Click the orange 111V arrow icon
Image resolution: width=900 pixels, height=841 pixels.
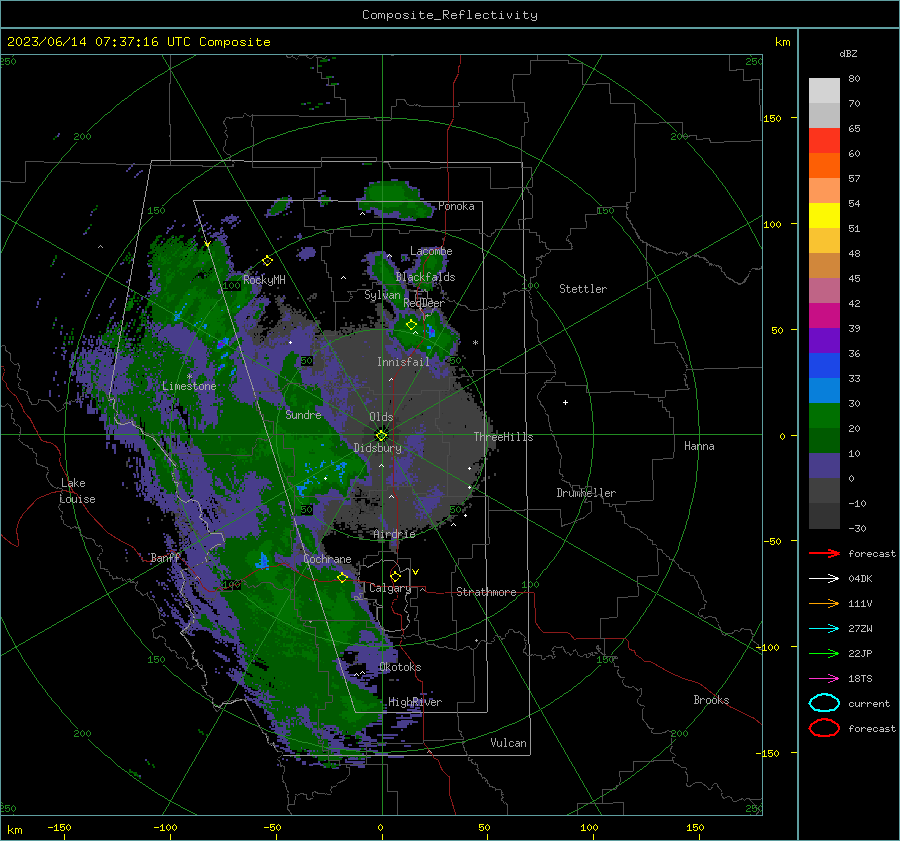[824, 603]
